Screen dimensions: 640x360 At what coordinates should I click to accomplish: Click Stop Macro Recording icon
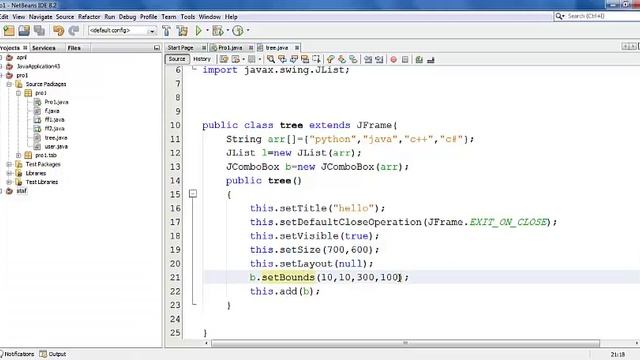click(x=405, y=60)
